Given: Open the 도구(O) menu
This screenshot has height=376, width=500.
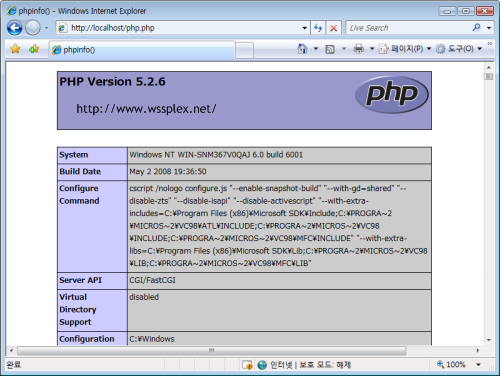Looking at the screenshot, I should point(459,49).
